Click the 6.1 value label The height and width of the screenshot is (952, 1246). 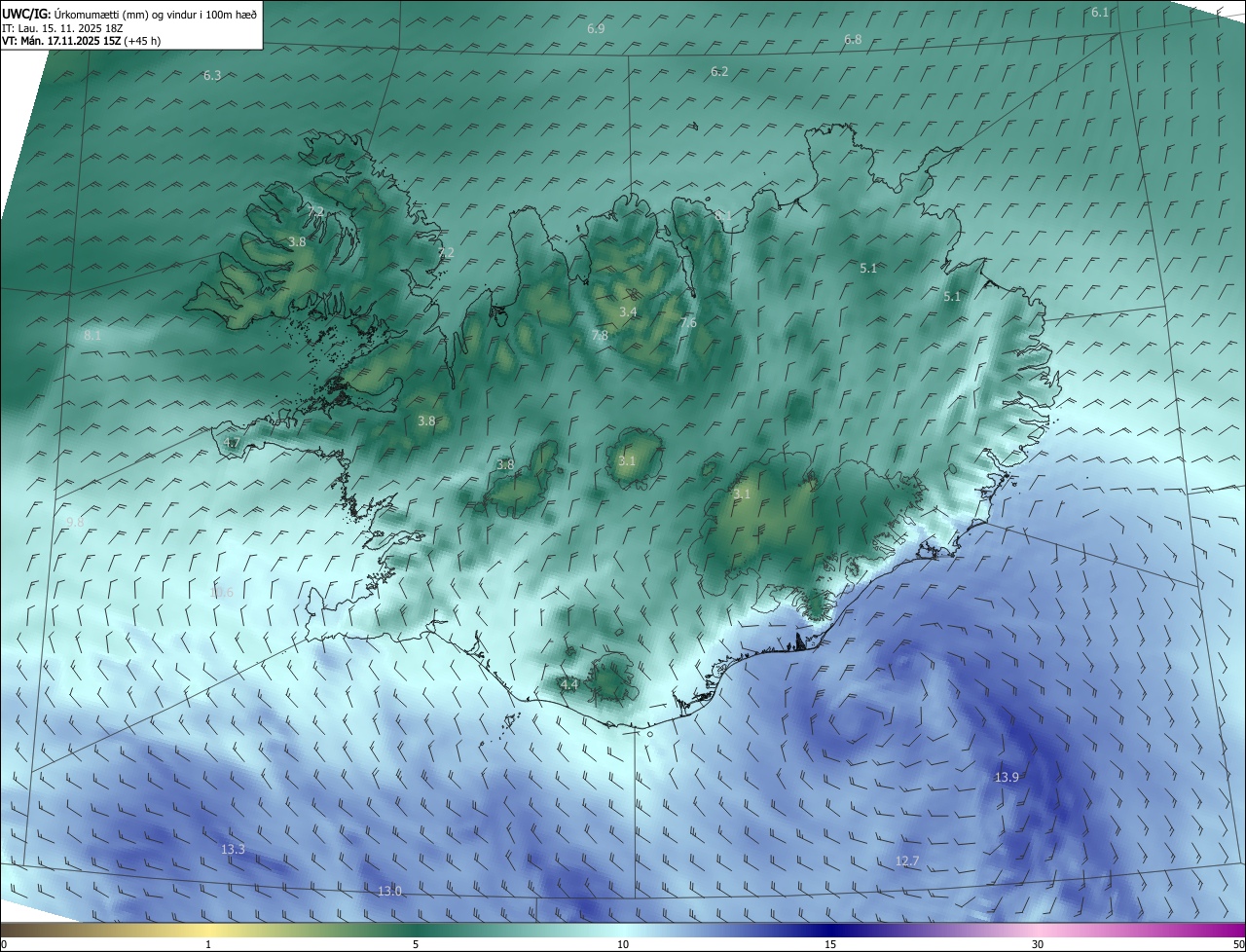pyautogui.click(x=1100, y=13)
